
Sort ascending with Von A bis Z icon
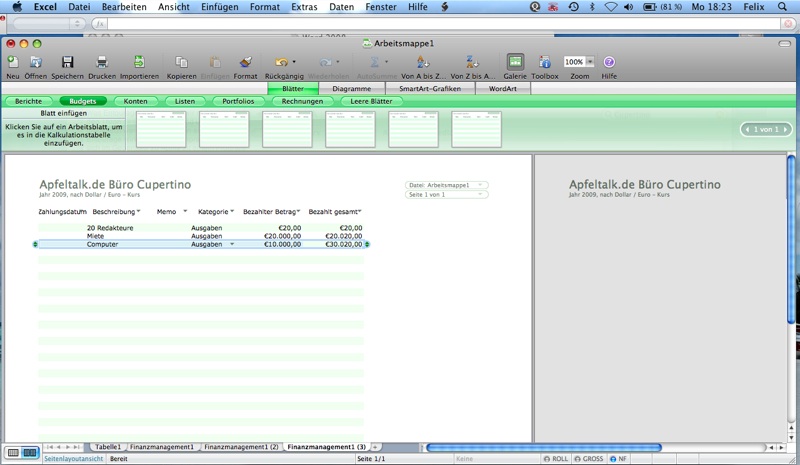423,62
